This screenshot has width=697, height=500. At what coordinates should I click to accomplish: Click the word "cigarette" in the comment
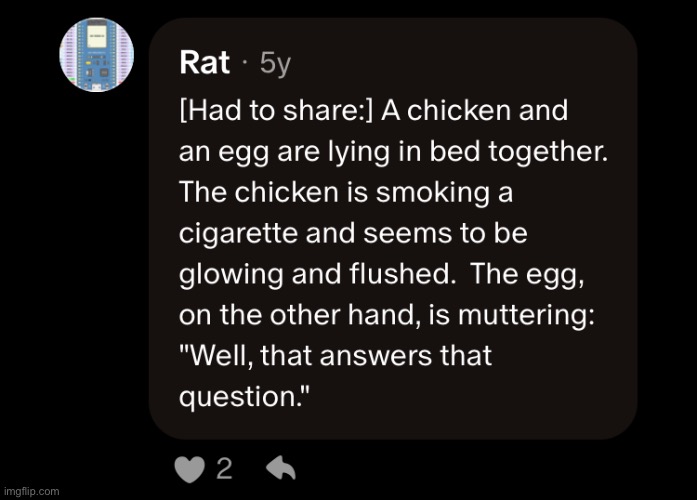(238, 234)
